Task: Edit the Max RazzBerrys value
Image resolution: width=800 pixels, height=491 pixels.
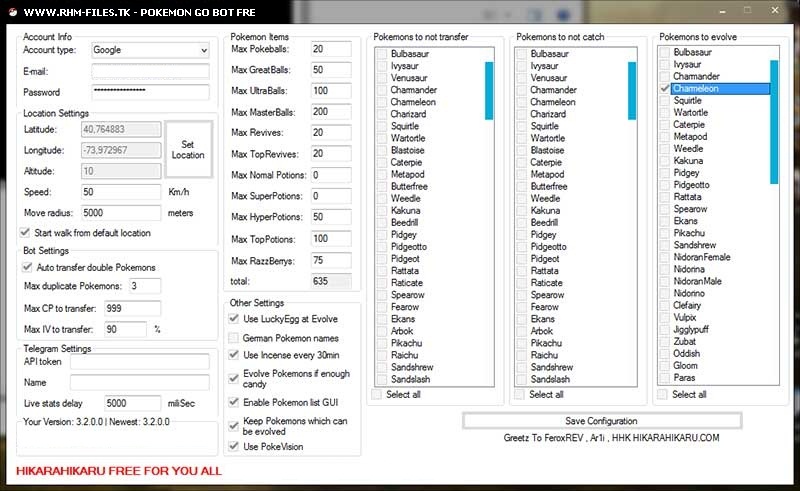Action: pyautogui.click(x=331, y=260)
